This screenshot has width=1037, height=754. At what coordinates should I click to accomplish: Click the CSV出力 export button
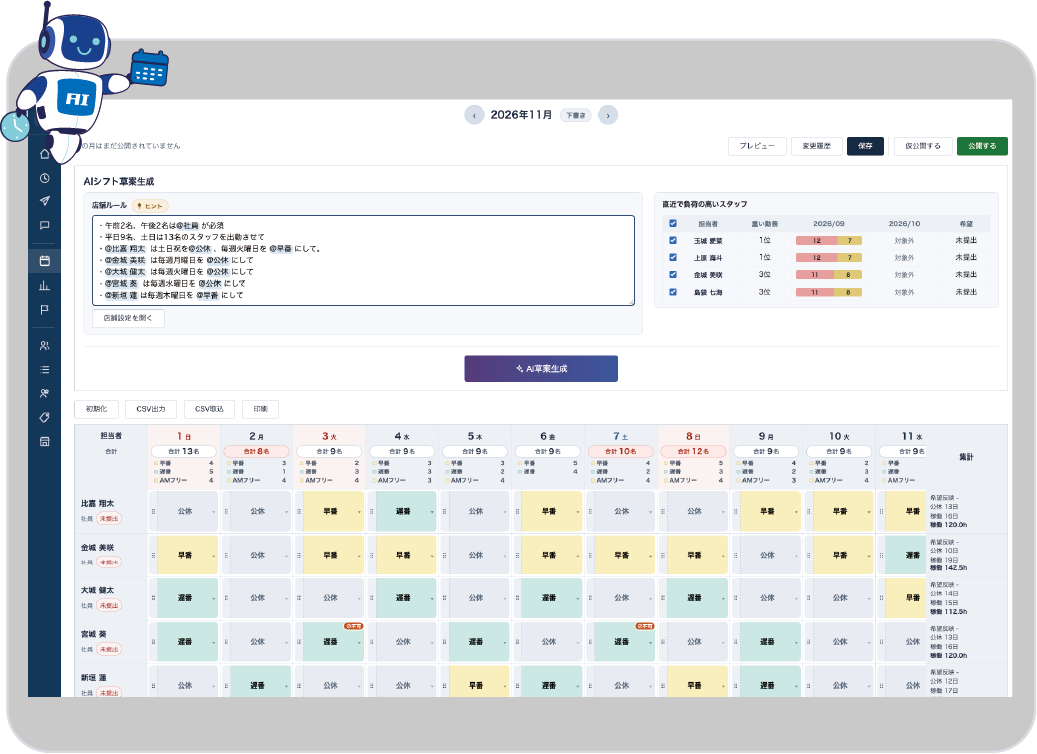pos(151,409)
